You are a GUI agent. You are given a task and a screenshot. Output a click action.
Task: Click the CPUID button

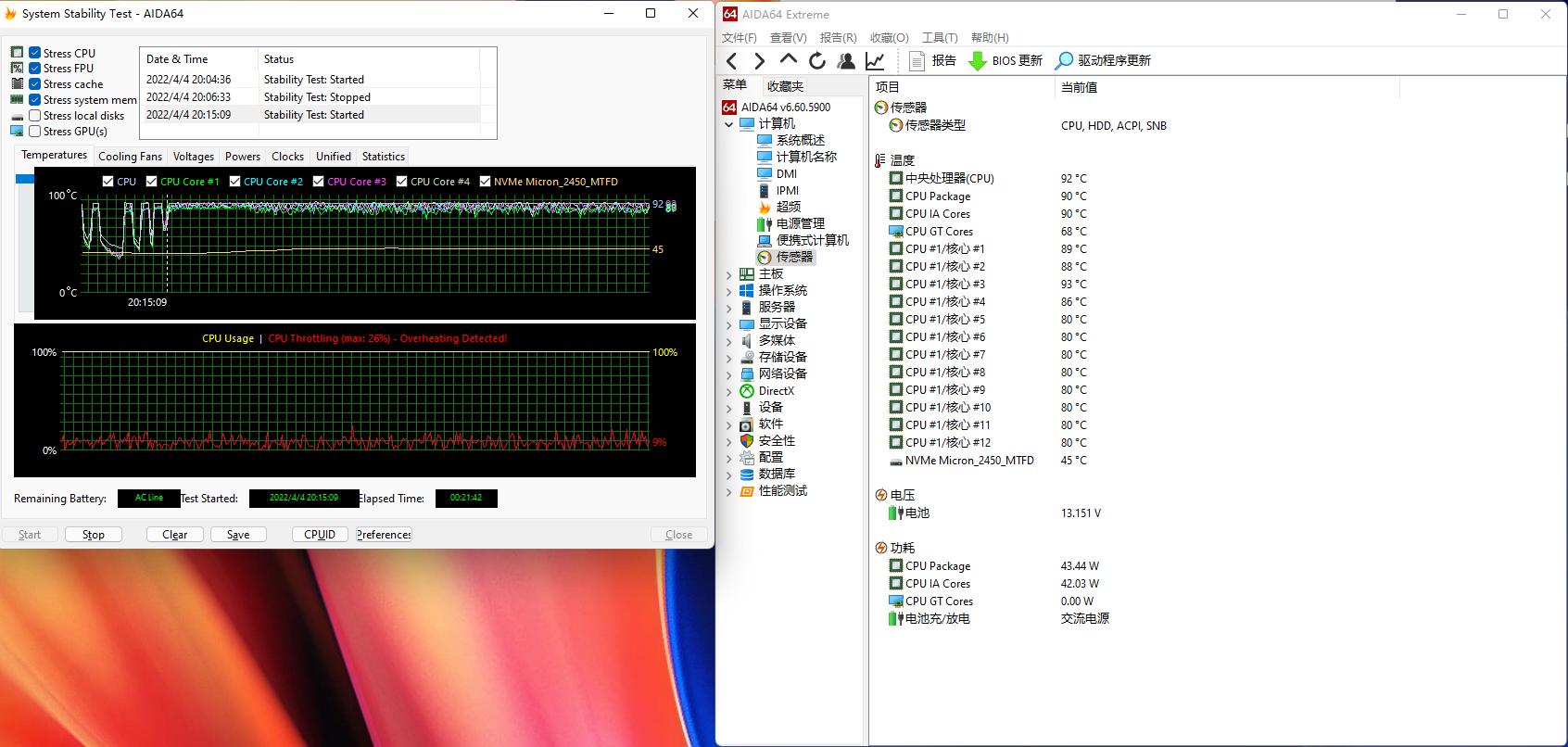tap(320, 535)
